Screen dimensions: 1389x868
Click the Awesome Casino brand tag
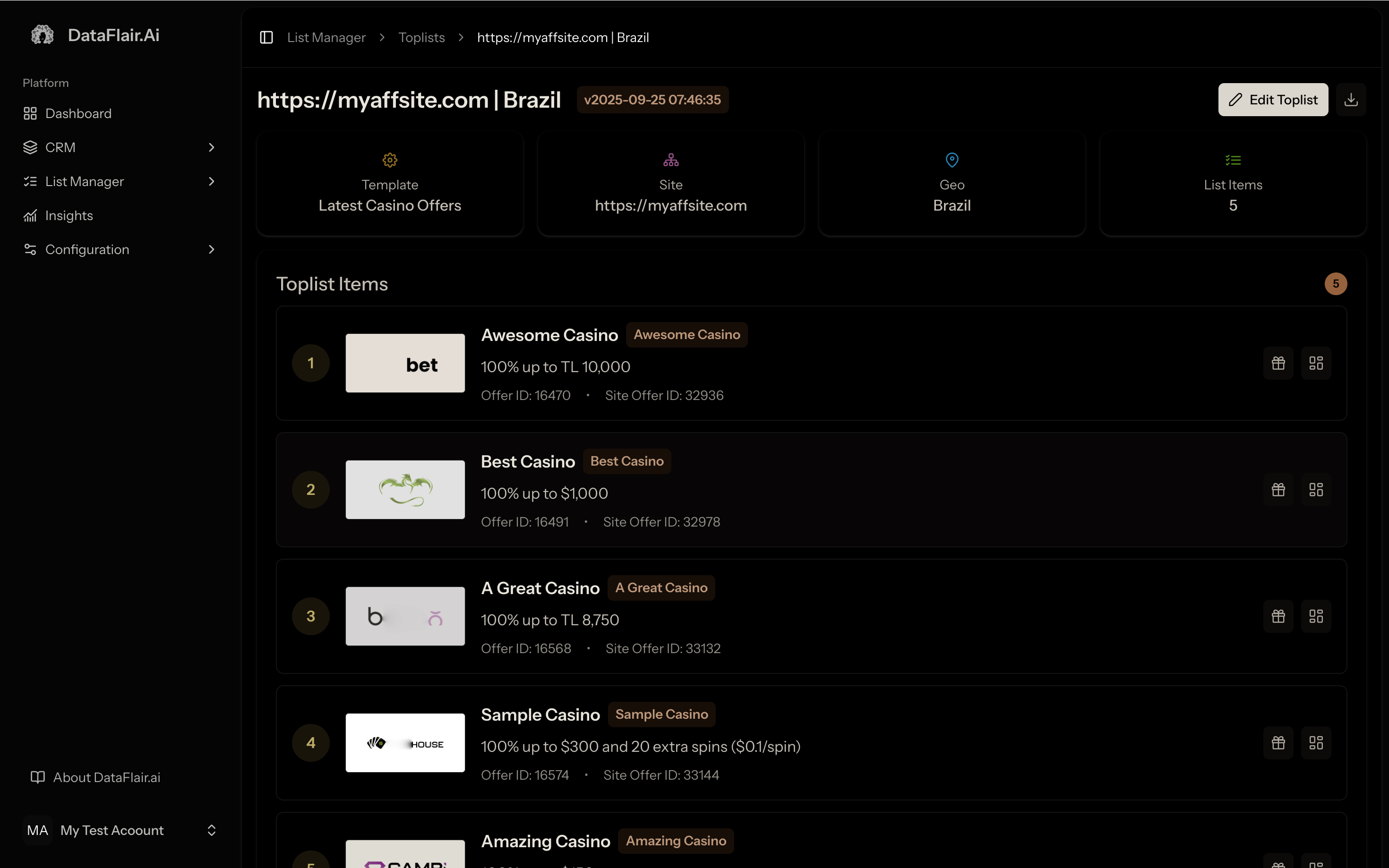click(x=686, y=335)
